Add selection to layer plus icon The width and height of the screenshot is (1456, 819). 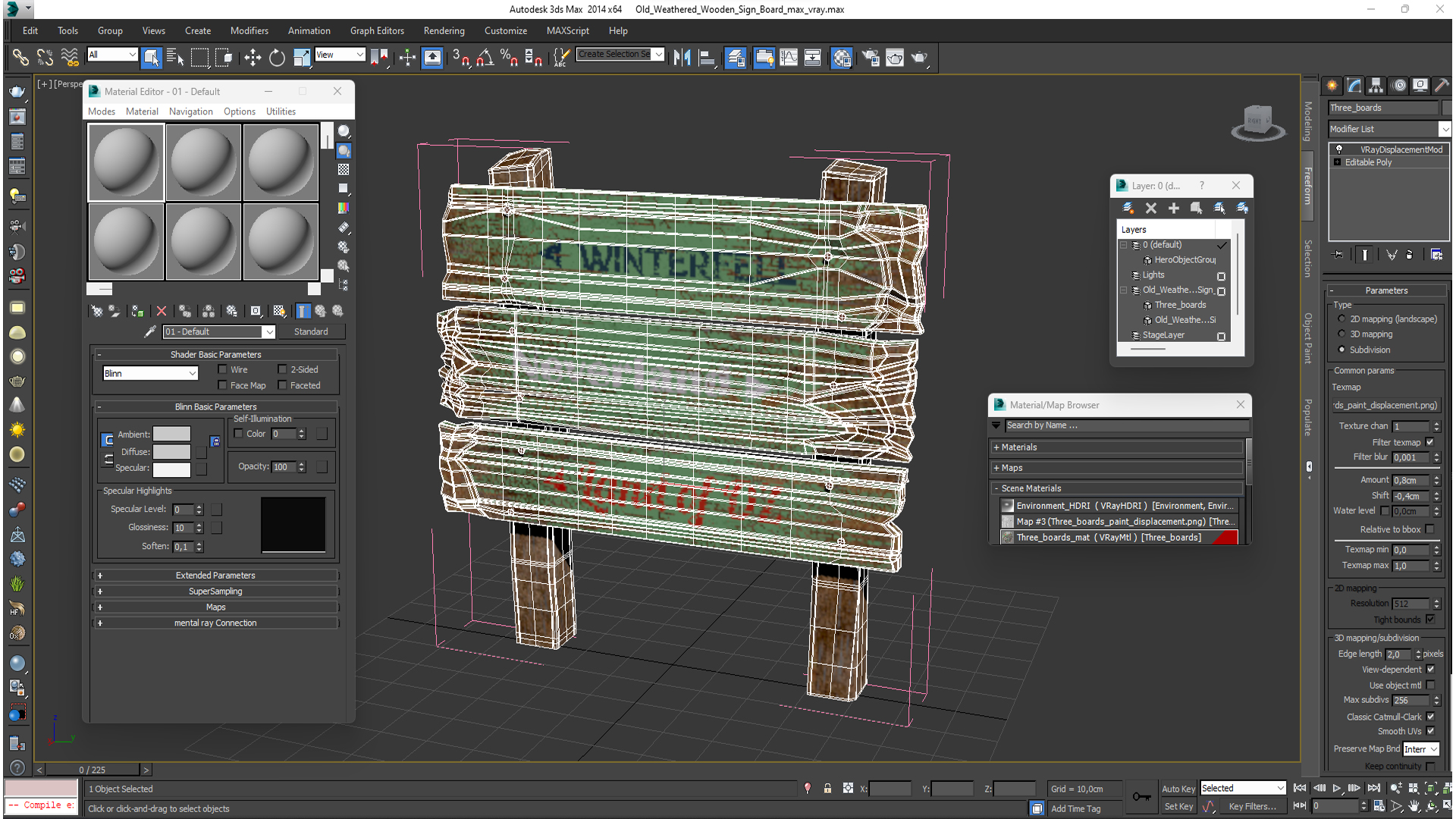(x=1174, y=208)
